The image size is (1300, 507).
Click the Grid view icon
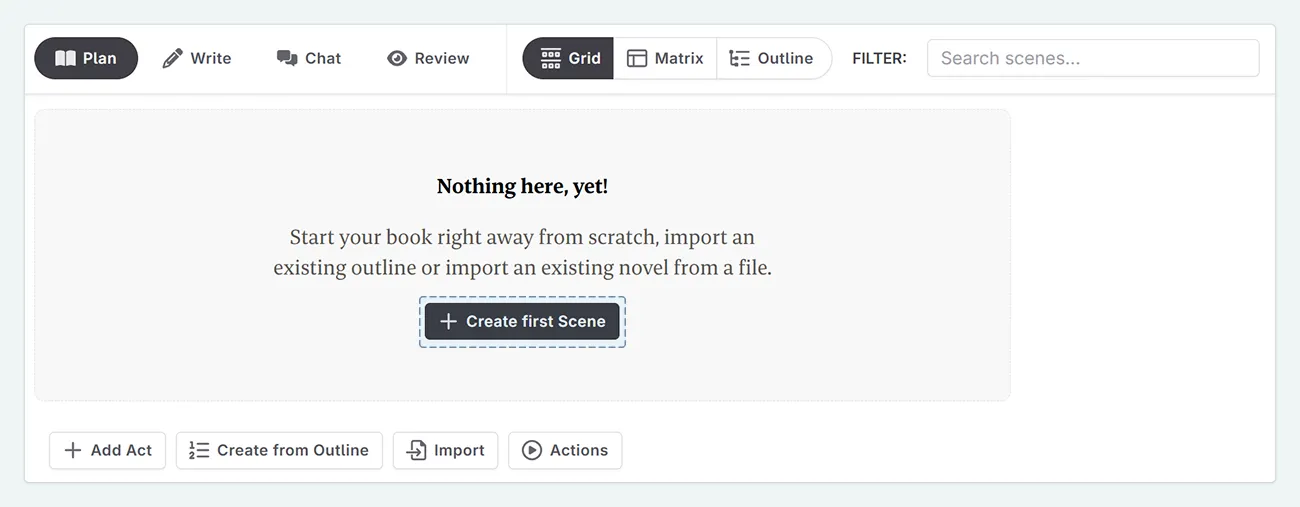[x=551, y=58]
